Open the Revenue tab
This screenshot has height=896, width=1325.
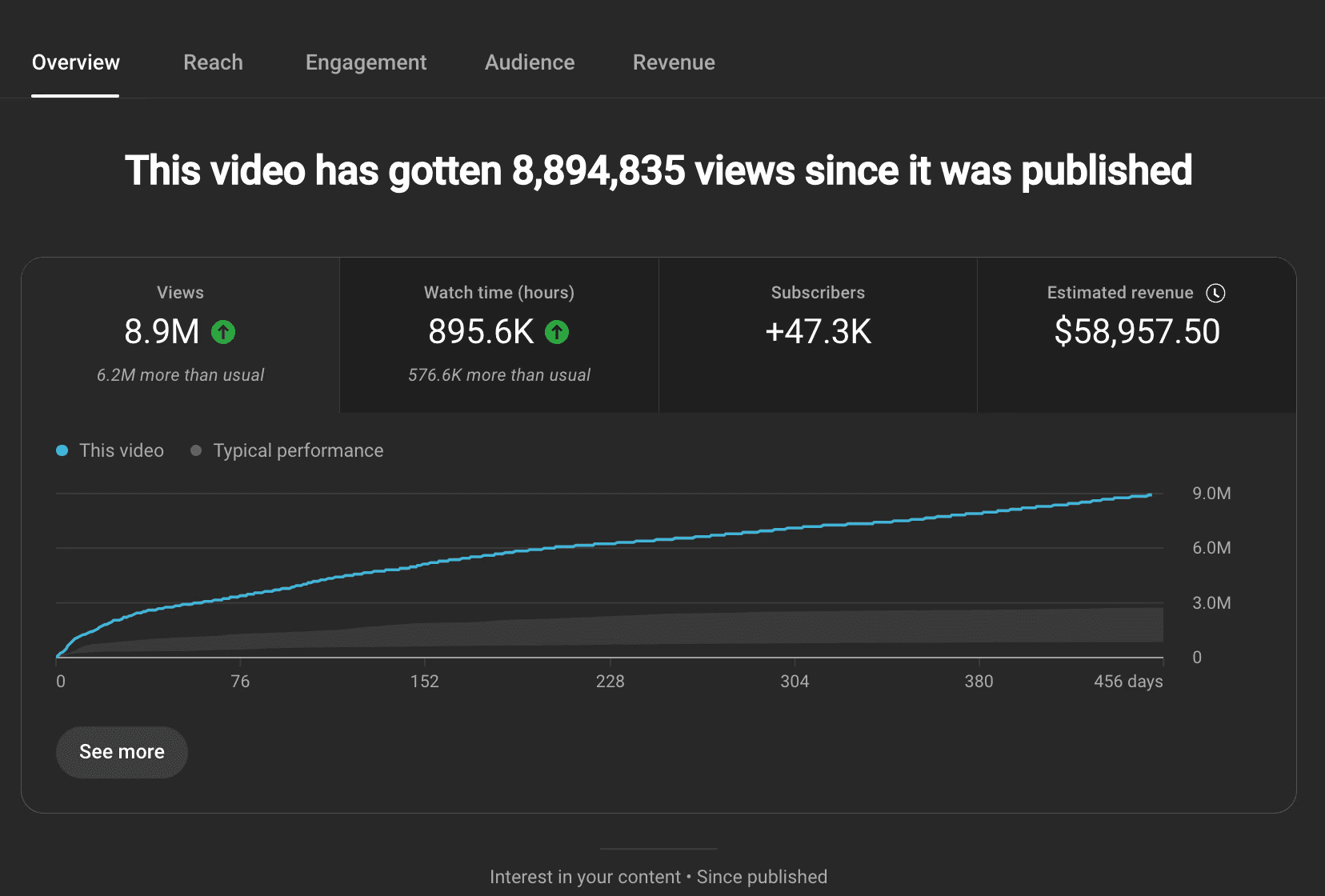click(674, 62)
